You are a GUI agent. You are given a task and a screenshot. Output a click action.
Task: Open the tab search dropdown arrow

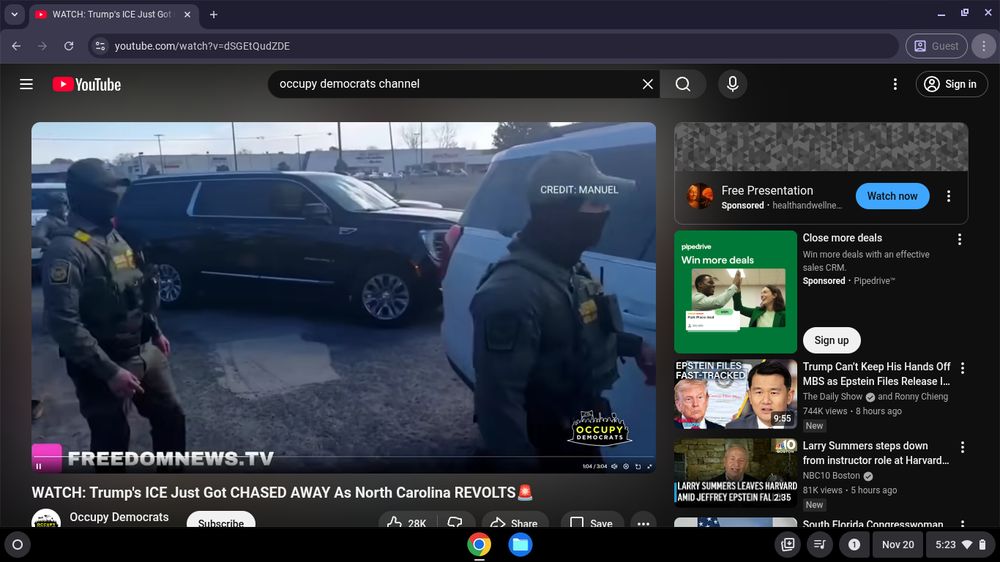(x=14, y=14)
